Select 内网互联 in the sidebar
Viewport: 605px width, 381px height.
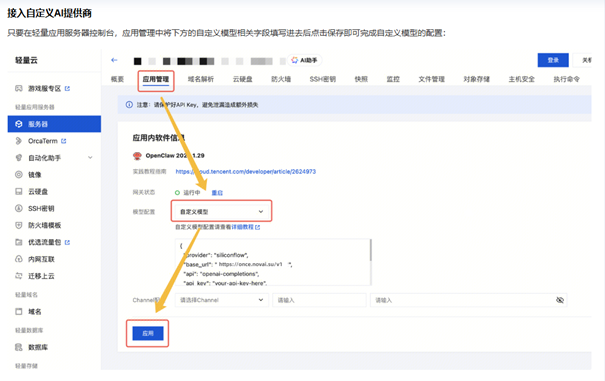41,259
